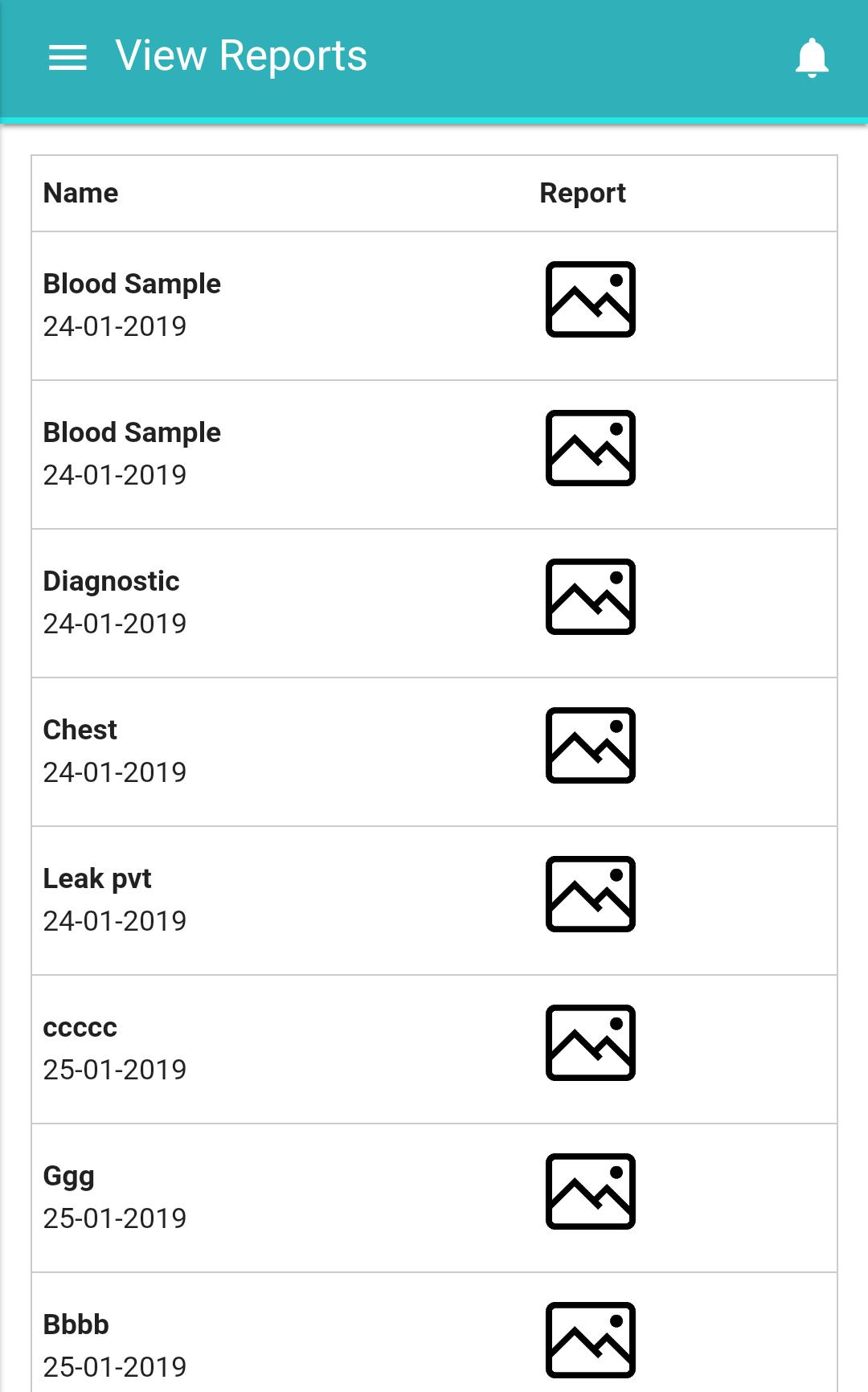Select the Ggg report name

point(69,1177)
